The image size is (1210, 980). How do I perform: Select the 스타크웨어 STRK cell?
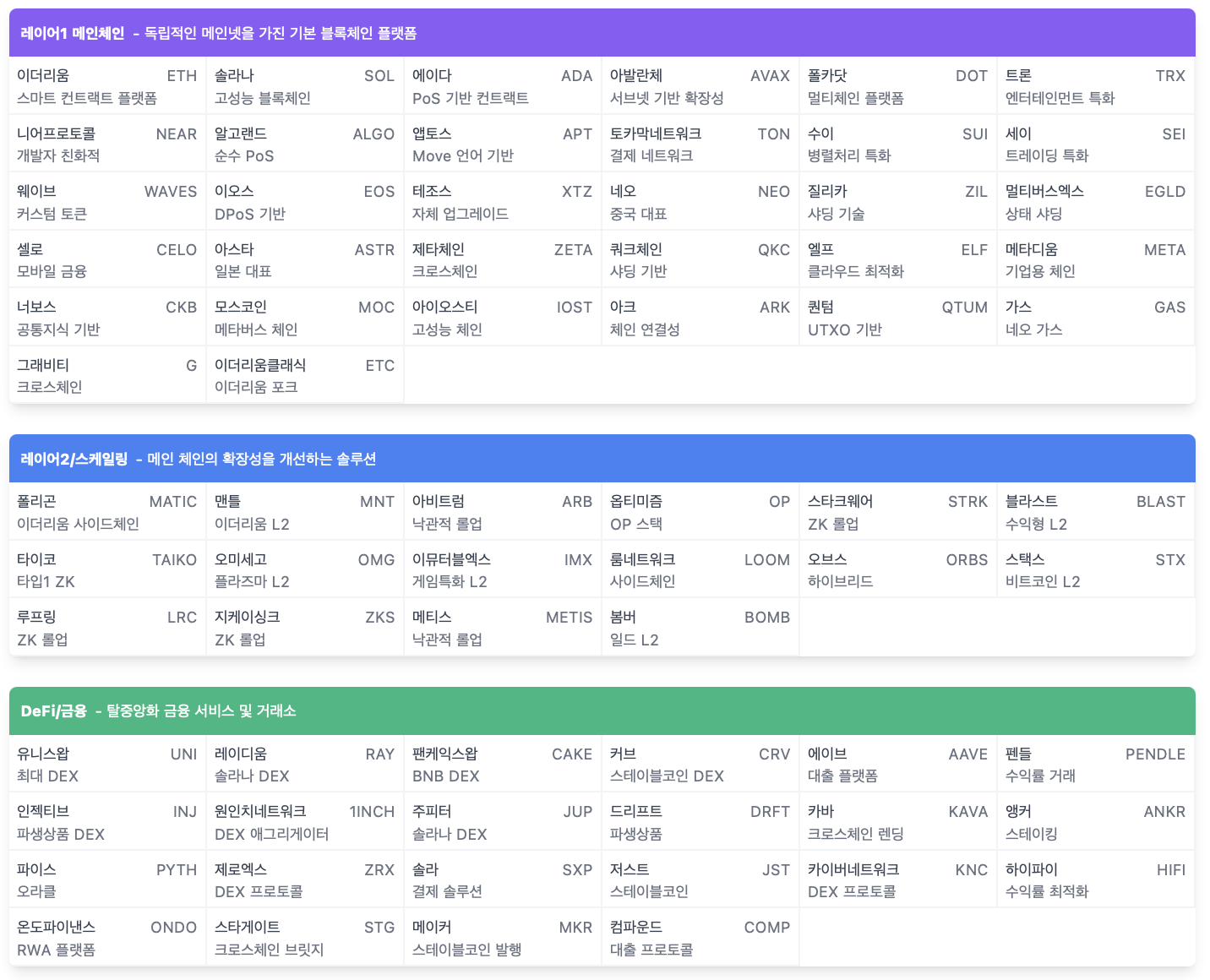point(898,512)
